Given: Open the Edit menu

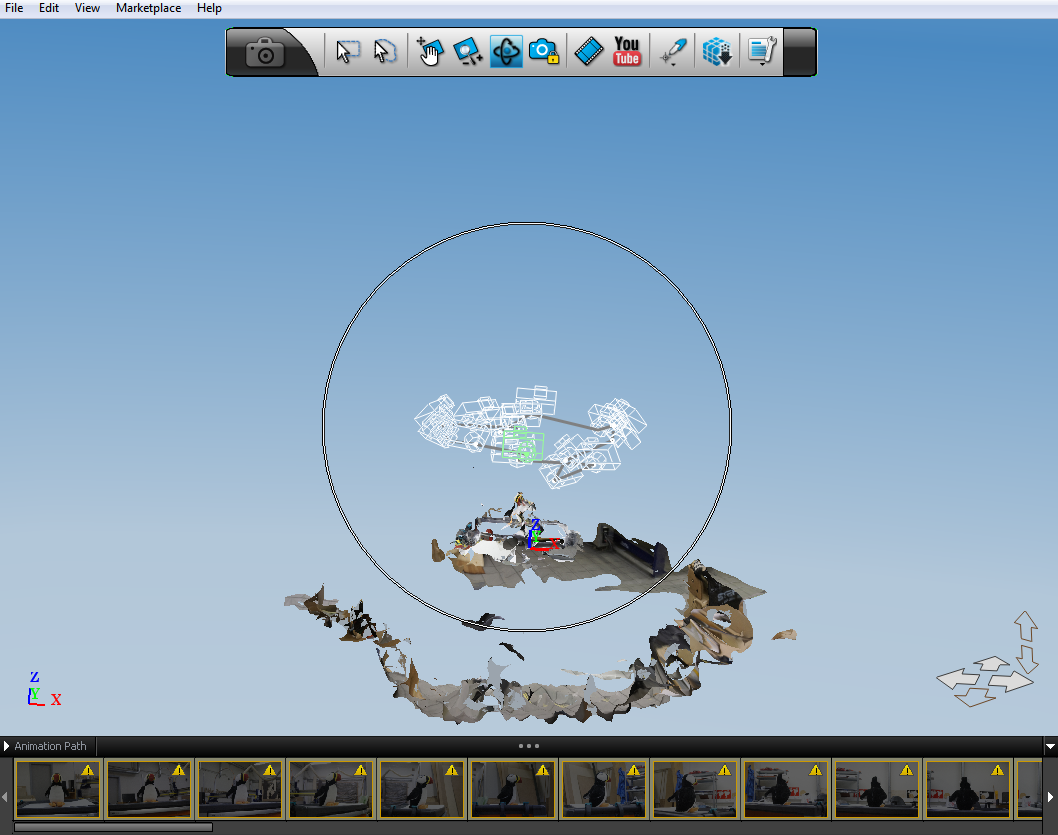Looking at the screenshot, I should [x=49, y=8].
